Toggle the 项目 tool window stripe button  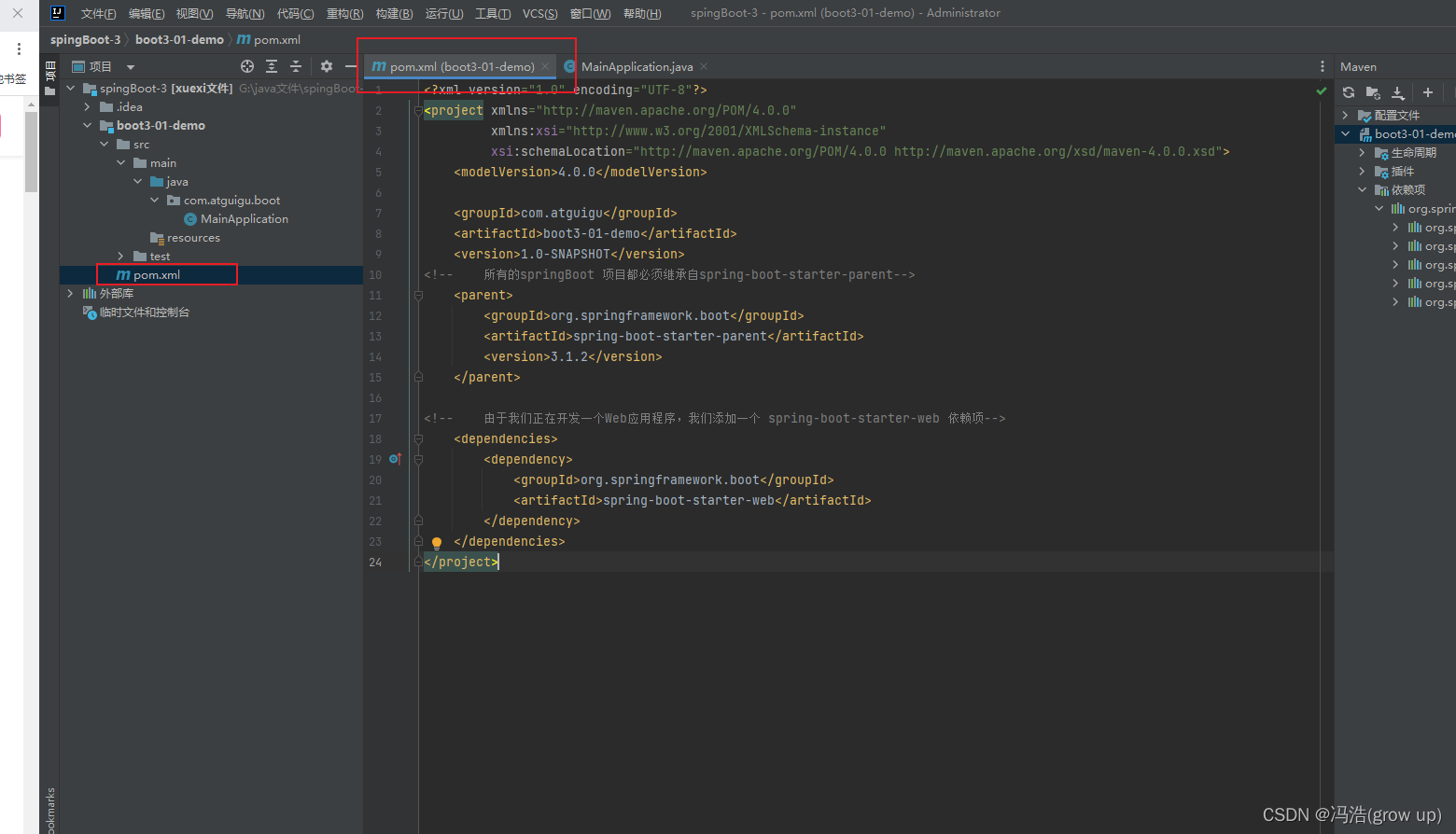(50, 71)
